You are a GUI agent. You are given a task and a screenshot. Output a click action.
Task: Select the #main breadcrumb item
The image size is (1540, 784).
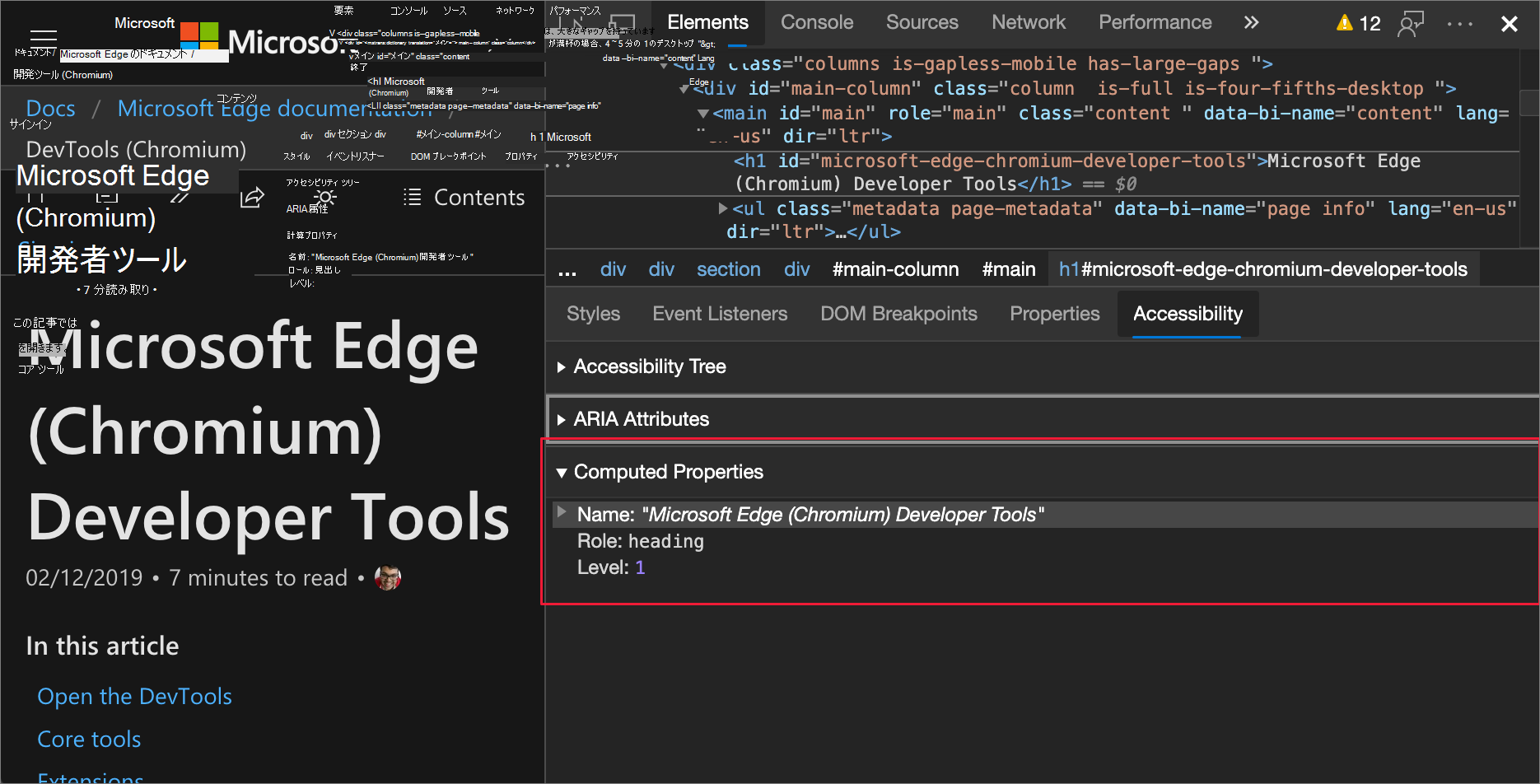(x=1008, y=269)
